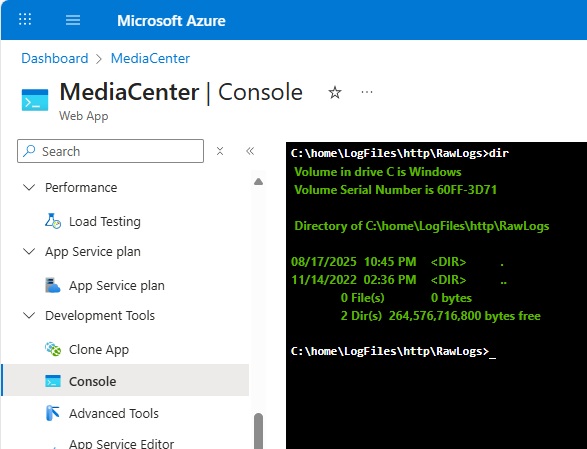Image resolution: width=587 pixels, height=449 pixels.
Task: Open the Azure app launcher grid
Action: click(x=25, y=19)
